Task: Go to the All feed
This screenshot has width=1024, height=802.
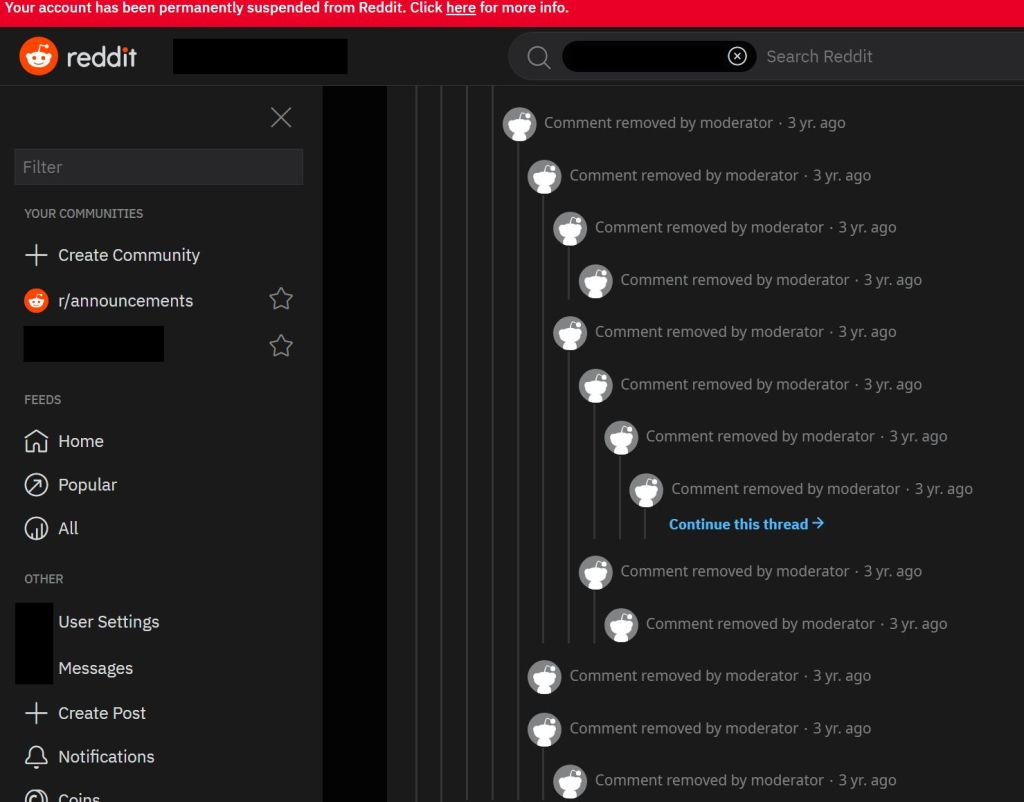Action: [x=68, y=528]
